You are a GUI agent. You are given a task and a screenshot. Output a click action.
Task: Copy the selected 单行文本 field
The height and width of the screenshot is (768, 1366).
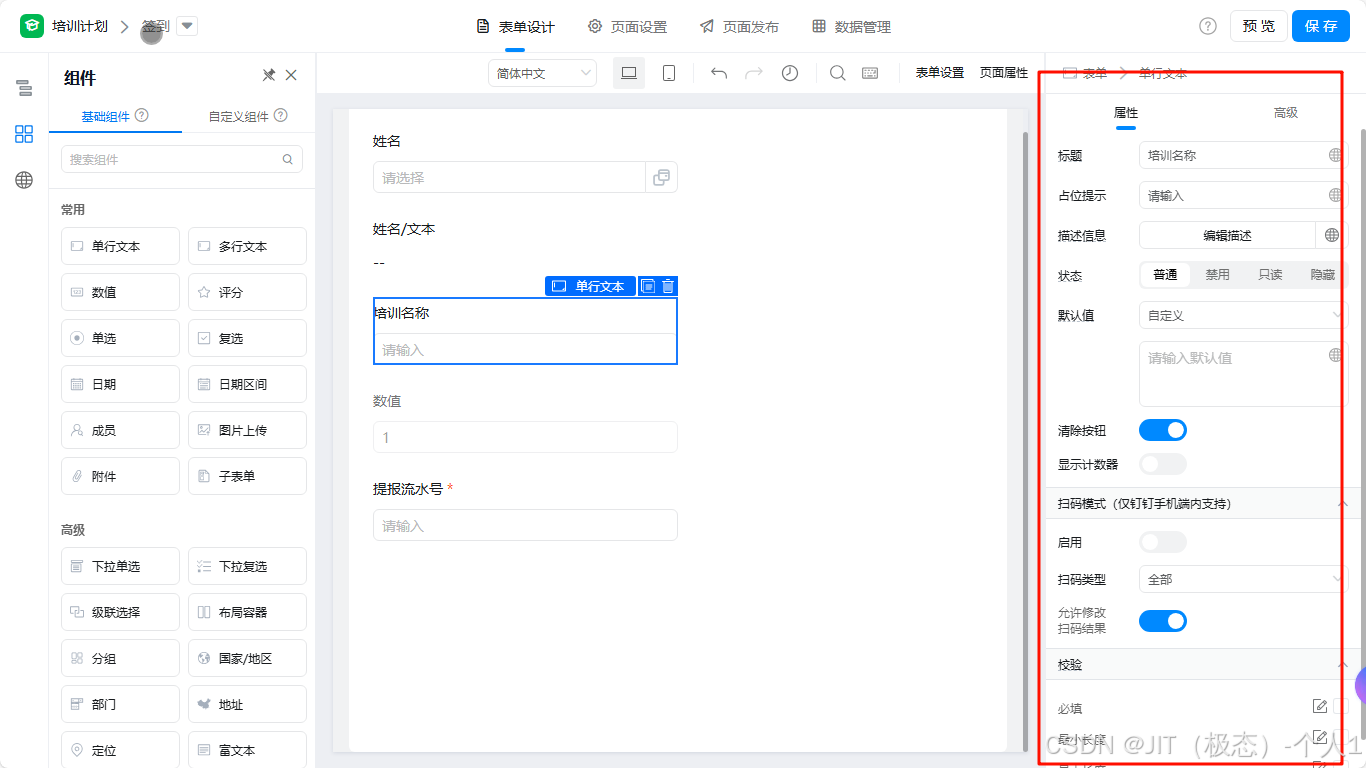pyautogui.click(x=648, y=286)
